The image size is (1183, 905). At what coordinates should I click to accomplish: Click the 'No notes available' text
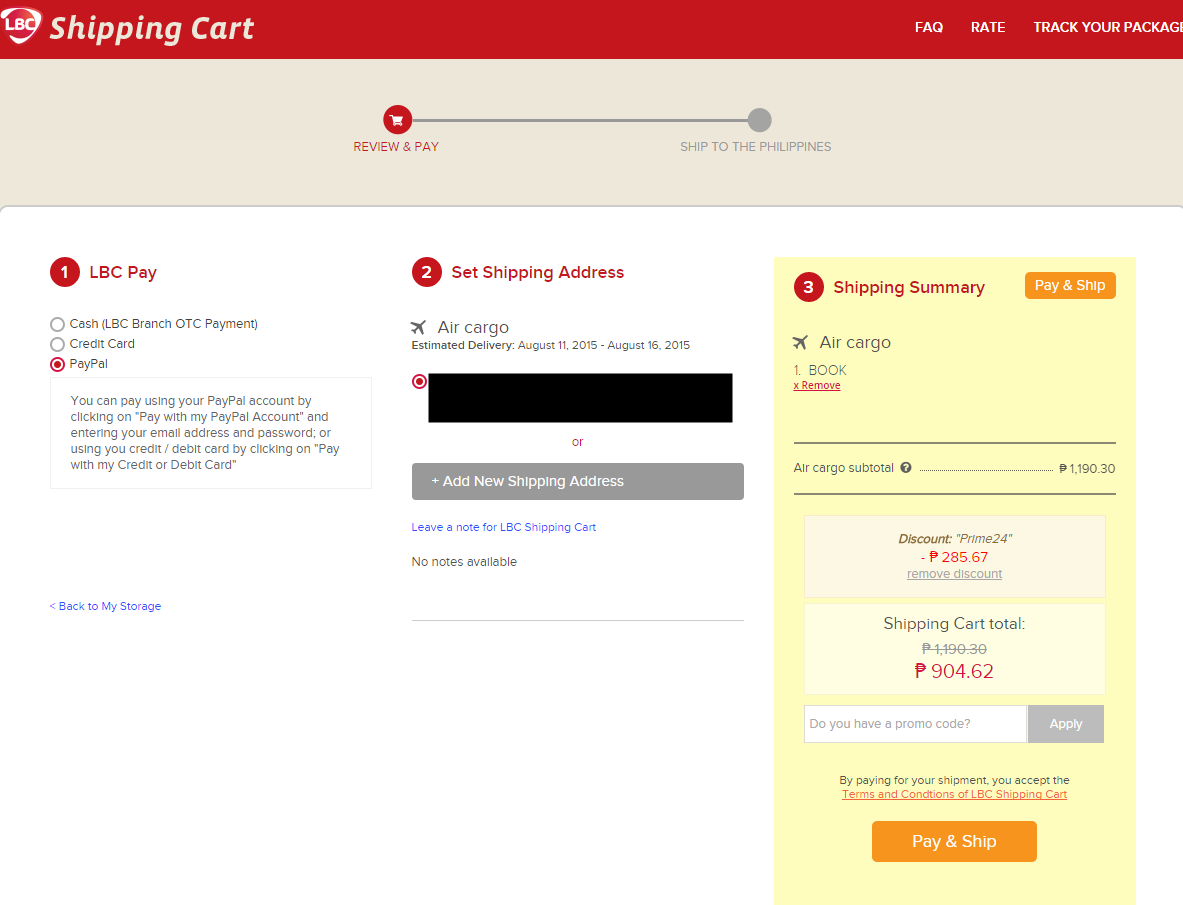[464, 562]
